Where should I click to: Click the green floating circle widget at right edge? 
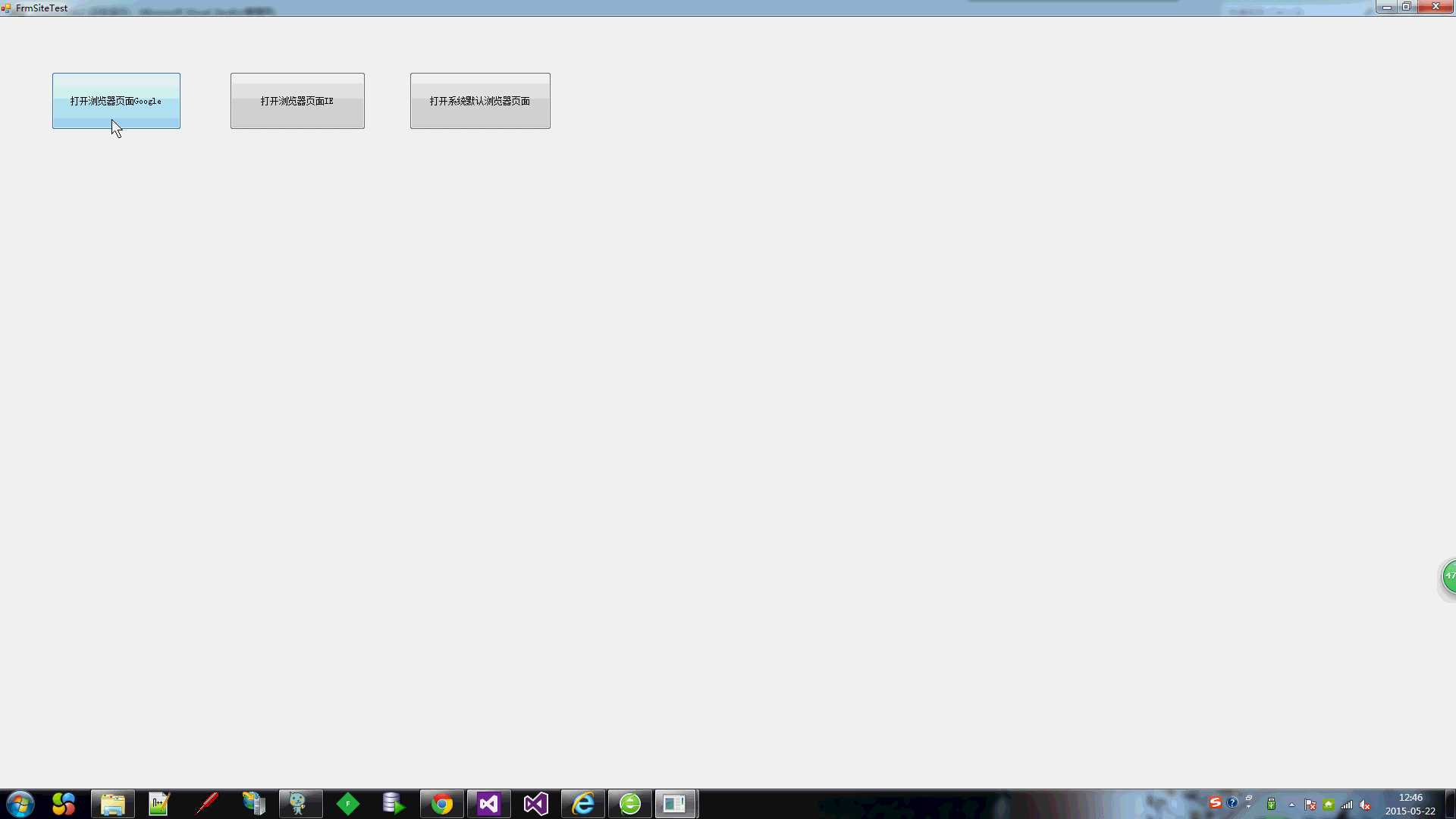(x=1448, y=577)
